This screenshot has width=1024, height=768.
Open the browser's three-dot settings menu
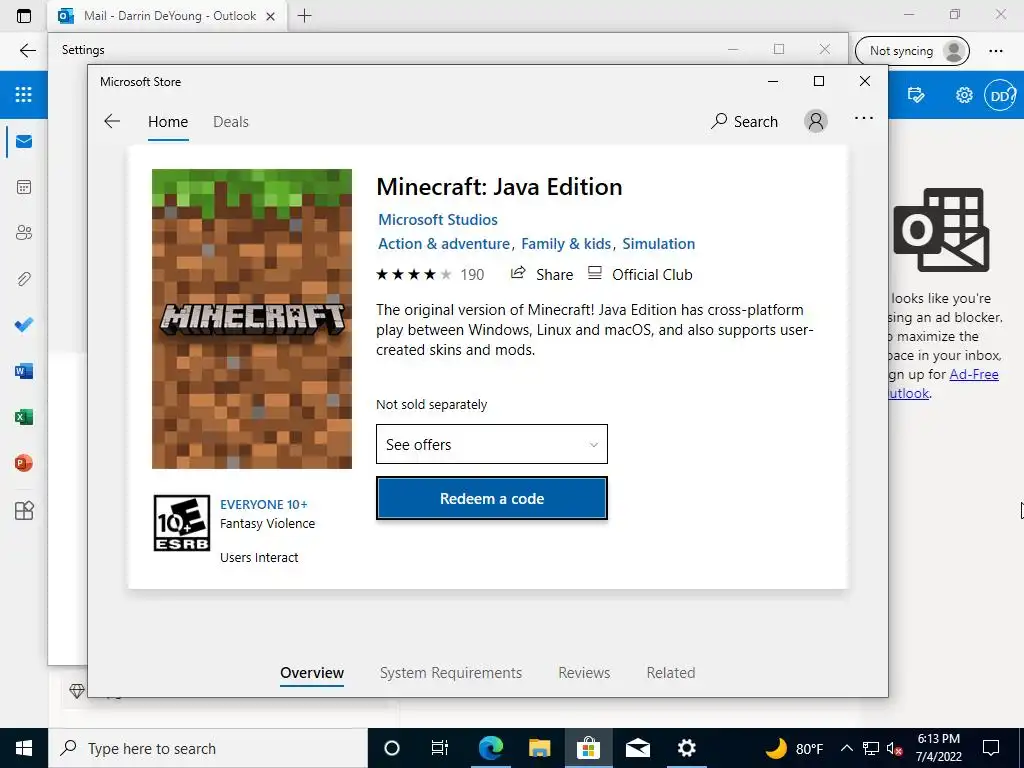tap(995, 51)
